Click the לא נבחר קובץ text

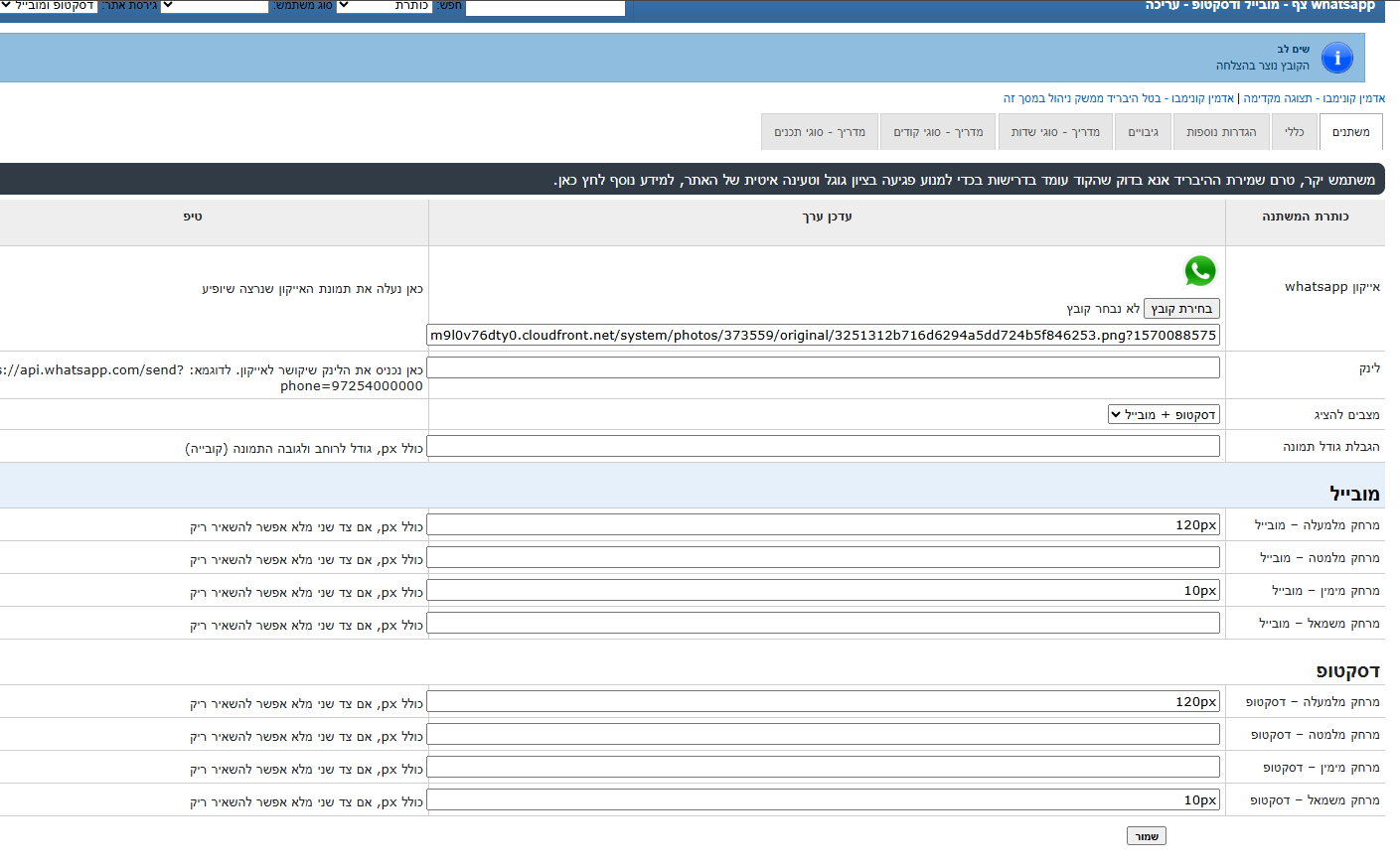pos(1103,309)
